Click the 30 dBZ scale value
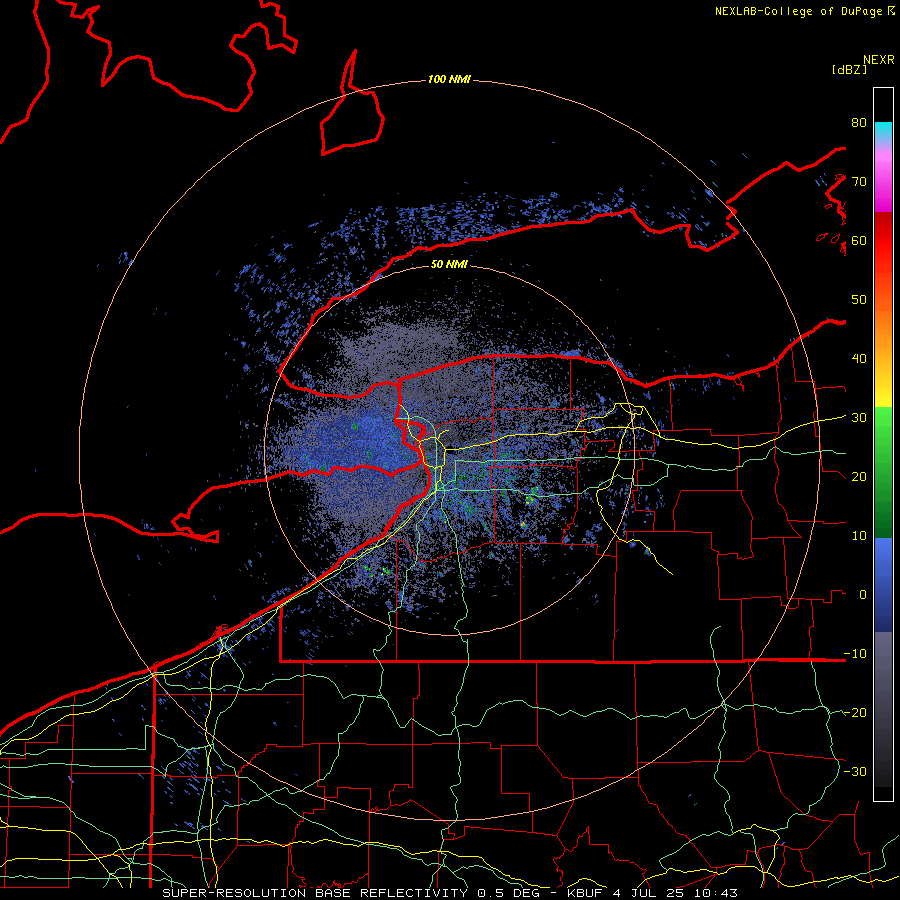Screen dimensions: 900x900 [859, 417]
